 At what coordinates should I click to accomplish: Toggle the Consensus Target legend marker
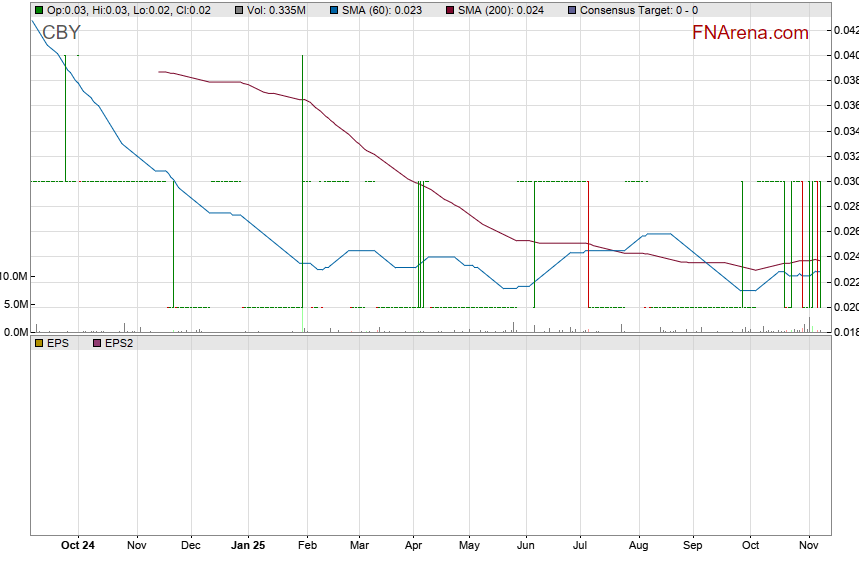571,10
